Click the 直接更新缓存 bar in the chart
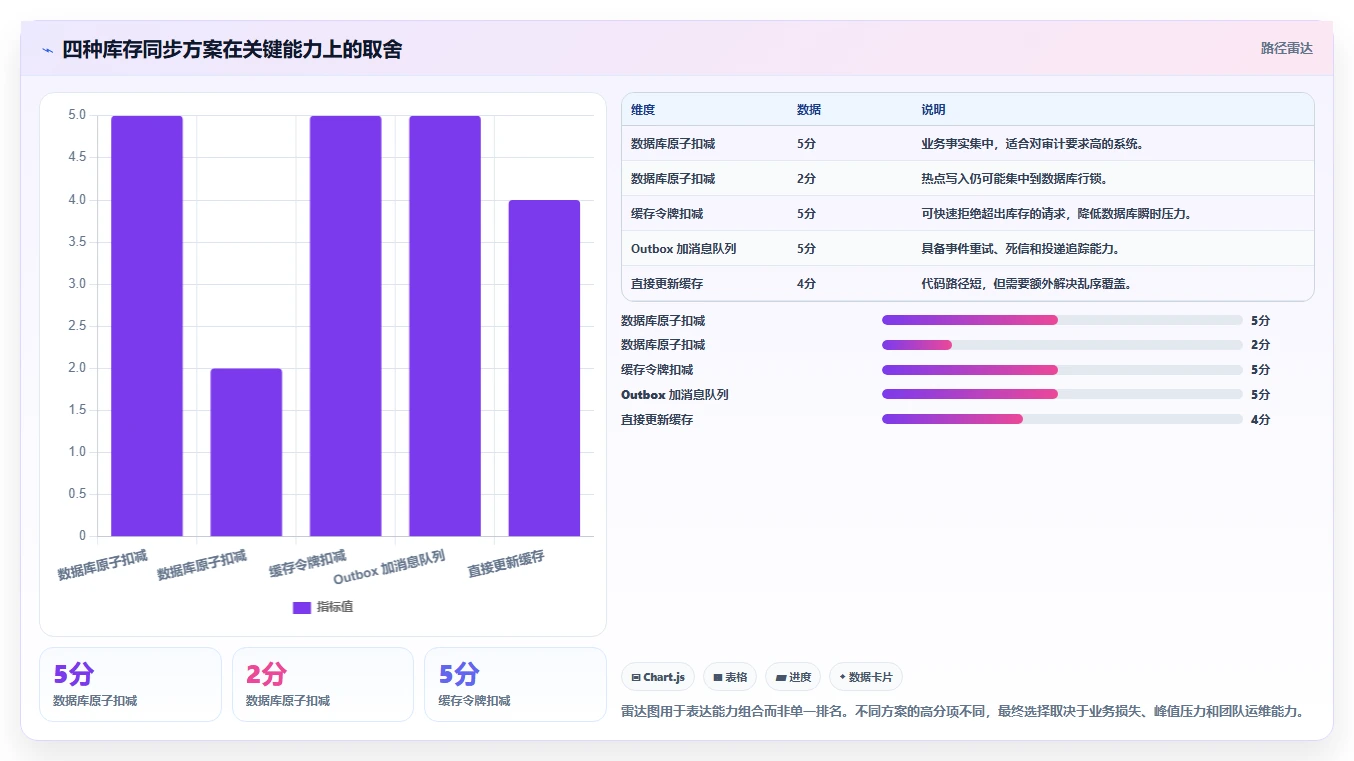This screenshot has height=761, width=1354. coord(544,368)
